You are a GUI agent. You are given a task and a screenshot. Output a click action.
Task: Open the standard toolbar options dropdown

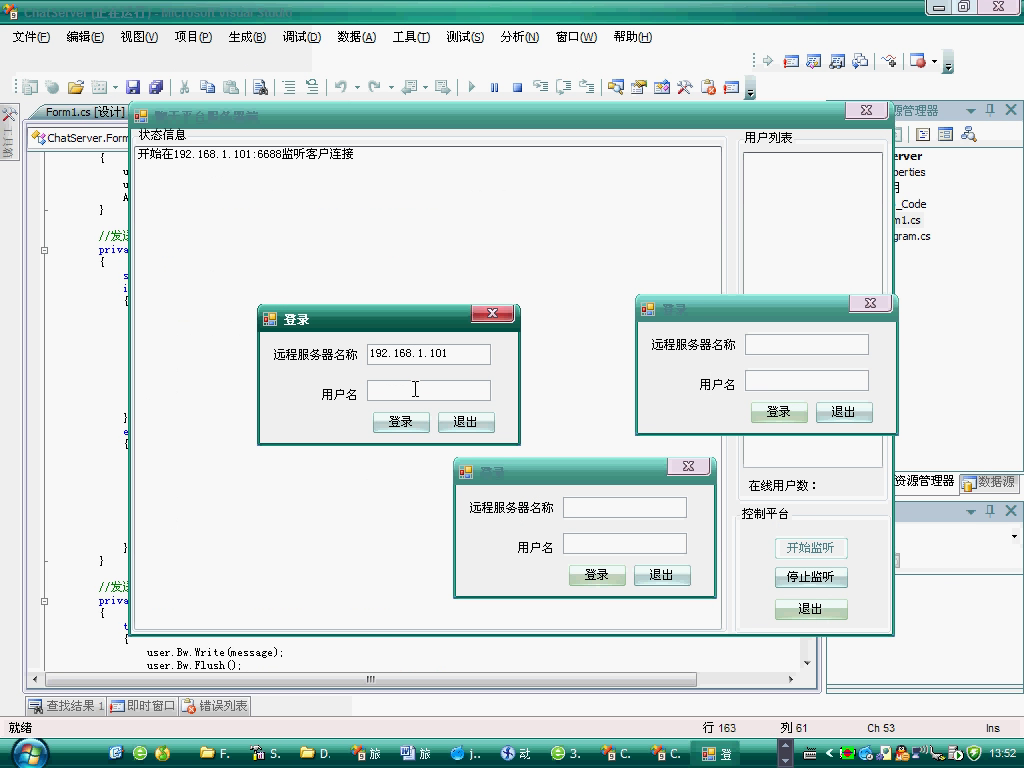click(750, 90)
